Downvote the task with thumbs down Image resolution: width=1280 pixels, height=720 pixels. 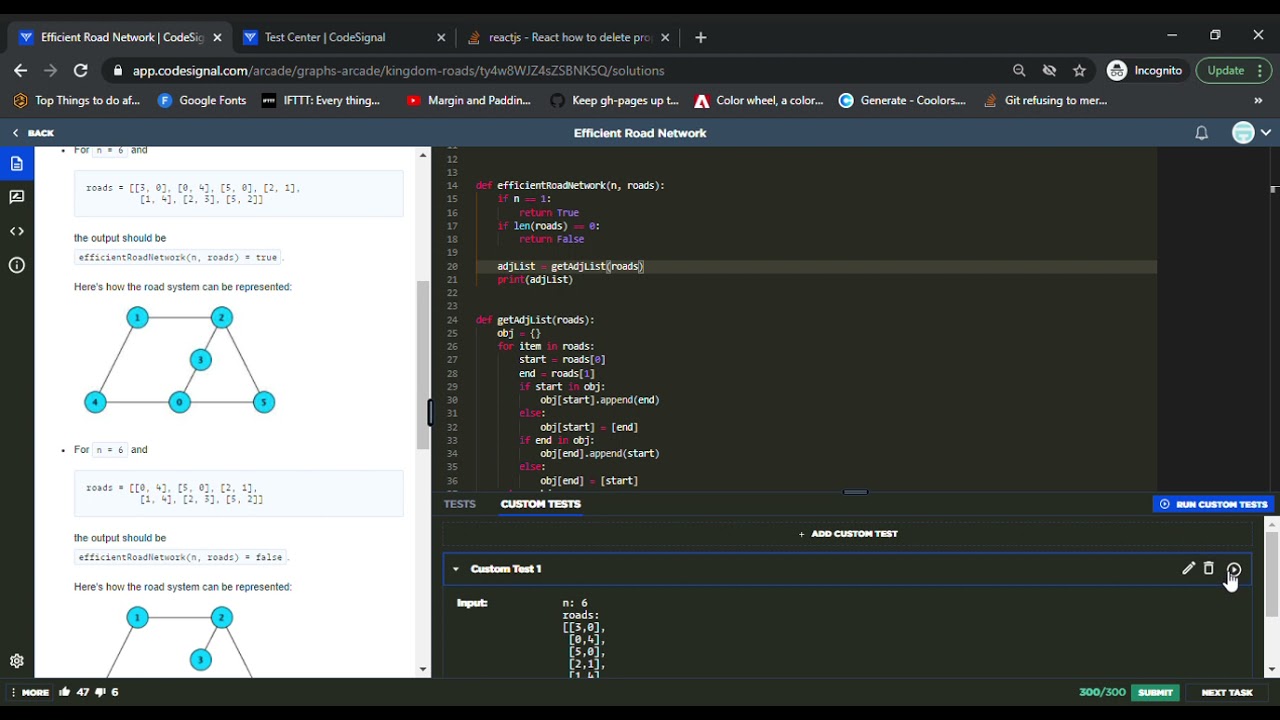[101, 692]
